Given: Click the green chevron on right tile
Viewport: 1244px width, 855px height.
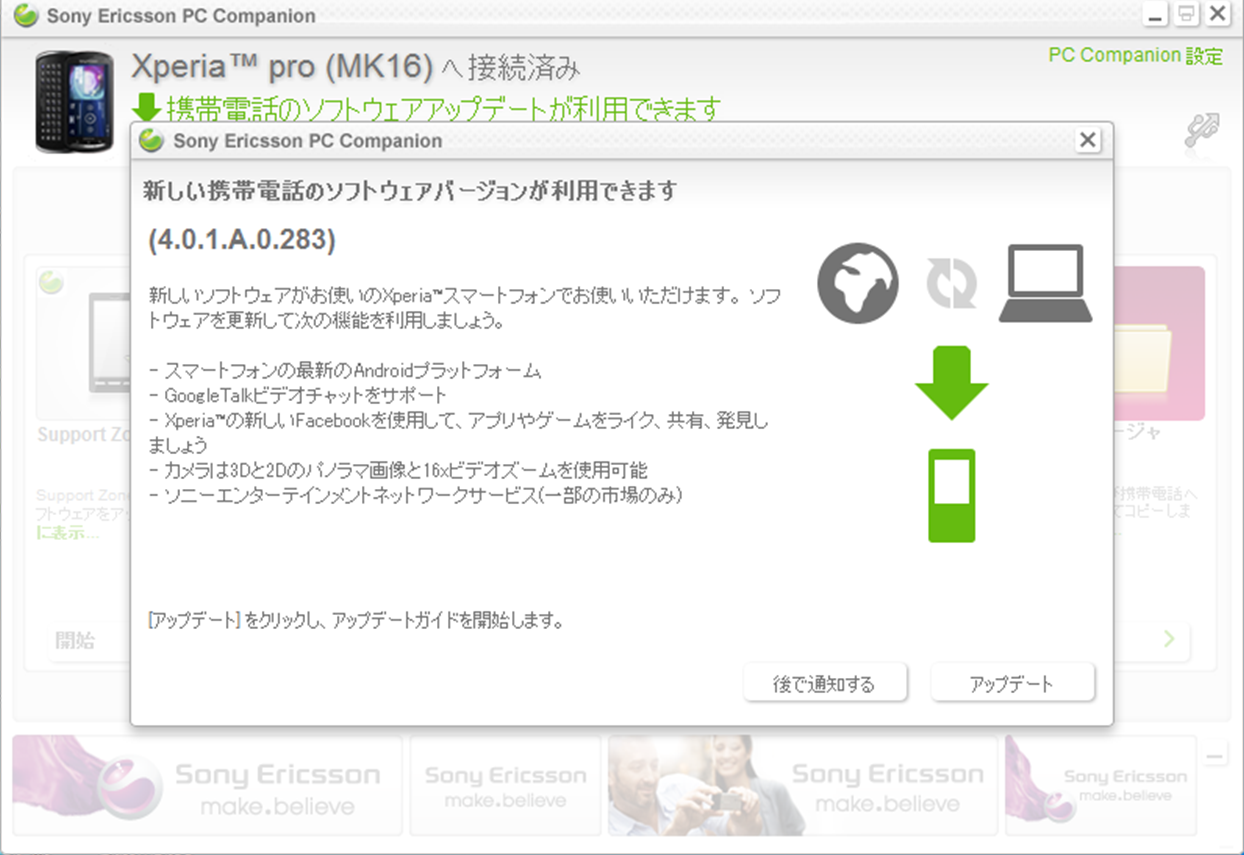Looking at the screenshot, I should pos(1169,639).
